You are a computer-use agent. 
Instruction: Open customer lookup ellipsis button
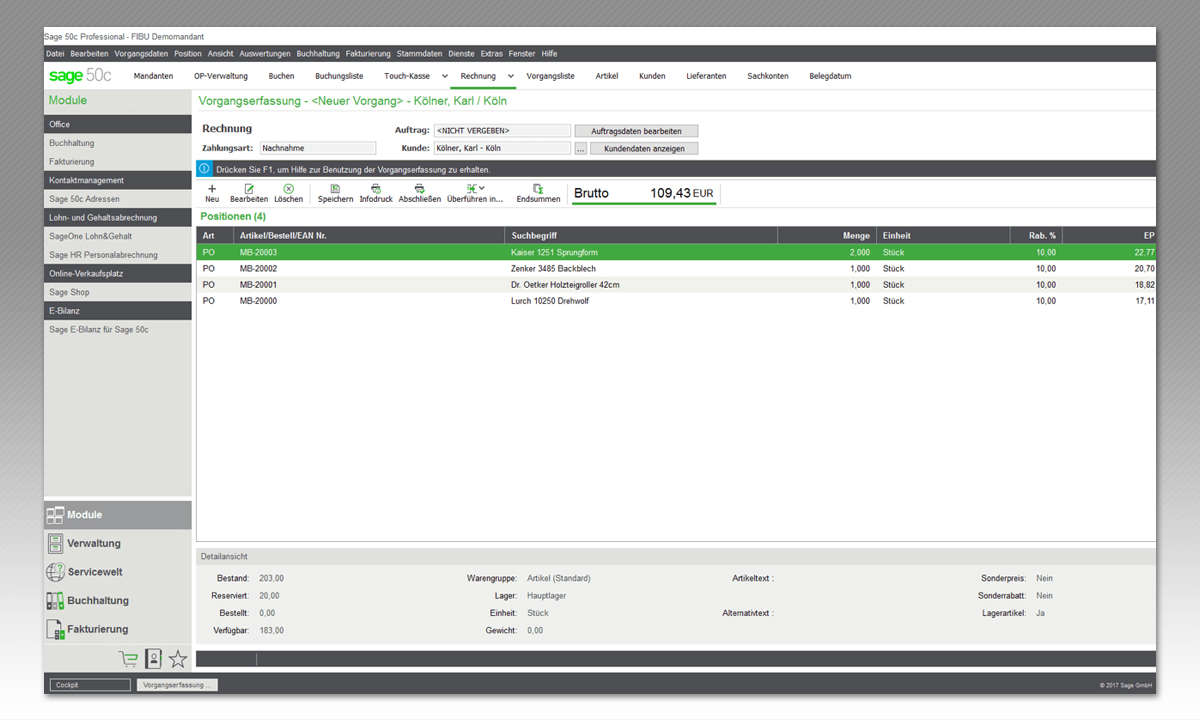(580, 148)
